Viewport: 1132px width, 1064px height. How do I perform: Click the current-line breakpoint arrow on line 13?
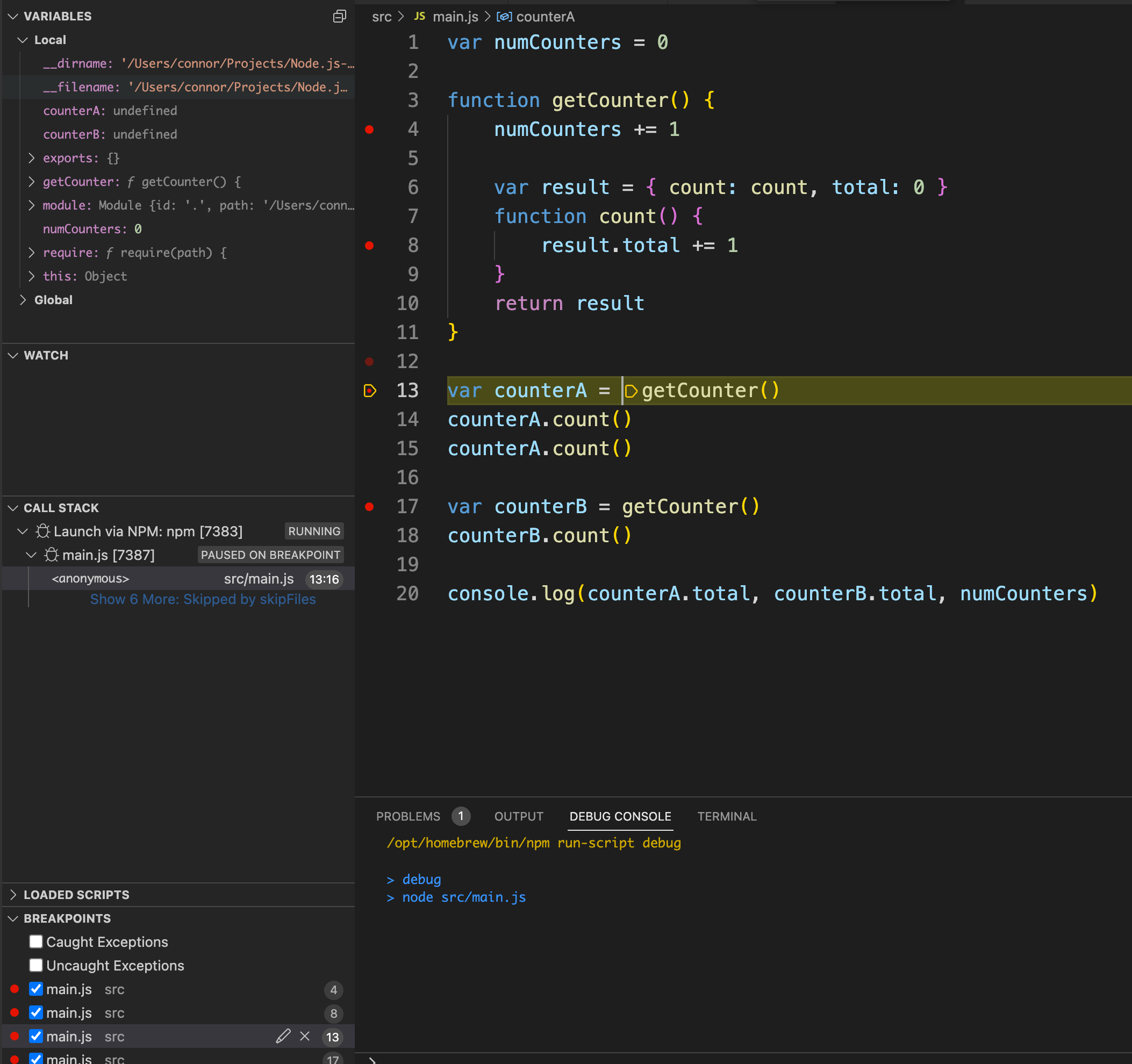click(x=370, y=391)
